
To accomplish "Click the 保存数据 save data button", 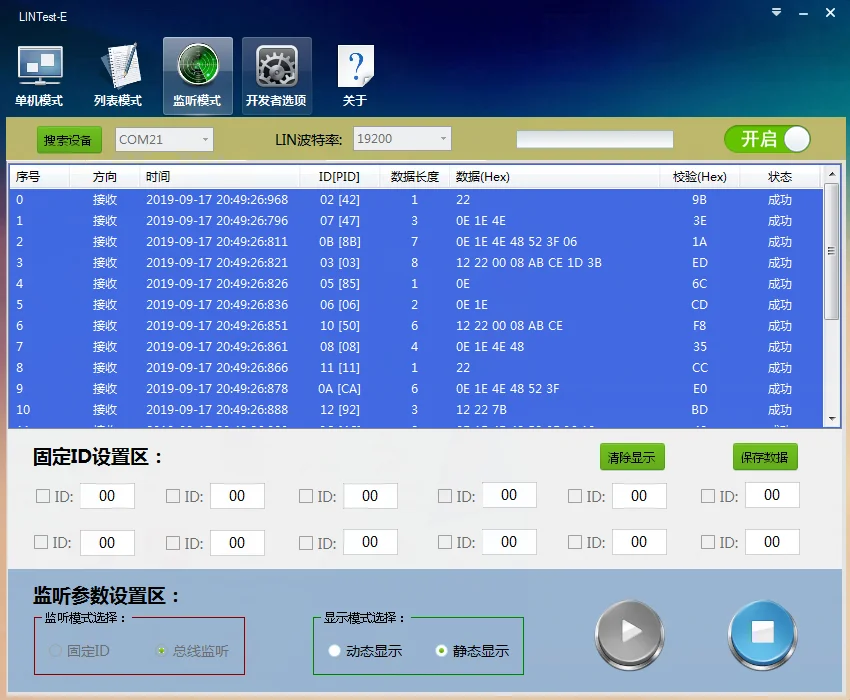I will 766,456.
